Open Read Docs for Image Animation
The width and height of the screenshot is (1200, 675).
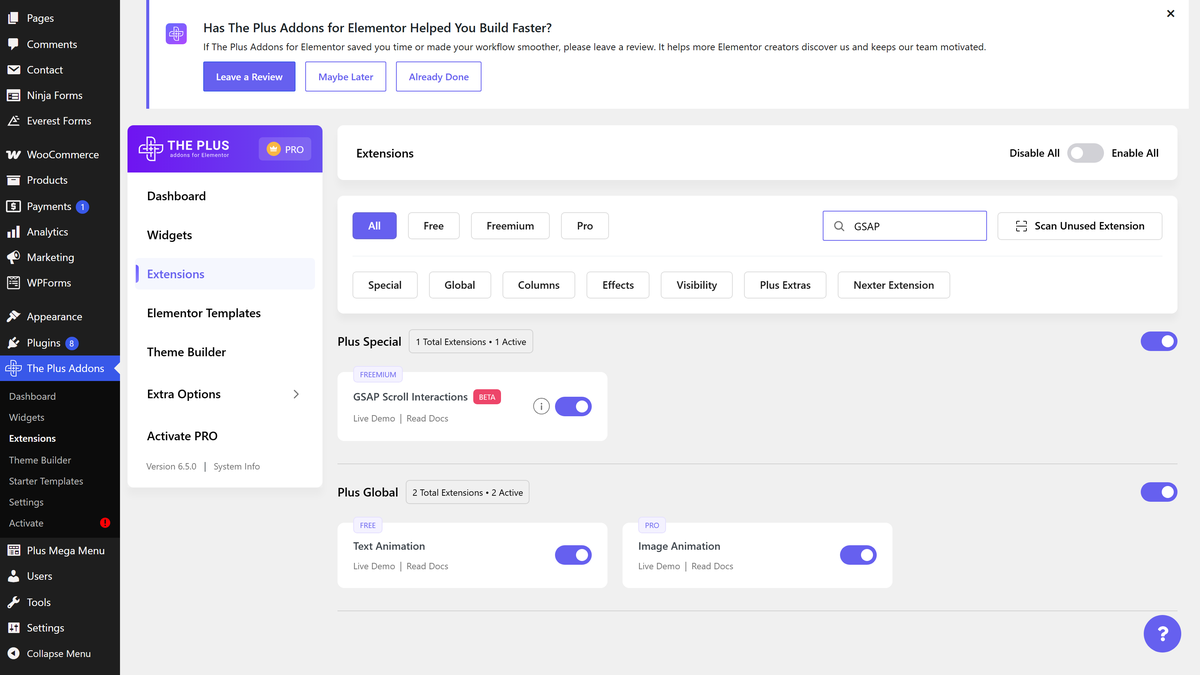point(712,567)
